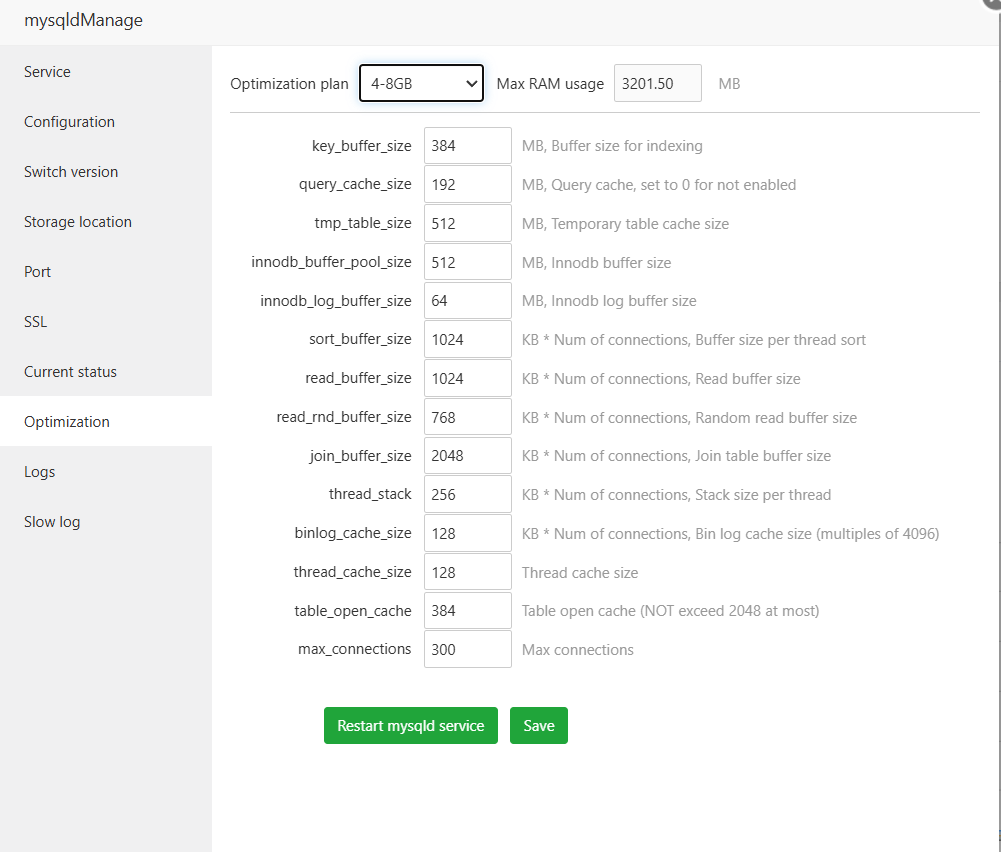
Task: Save the optimization settings
Action: tap(538, 726)
